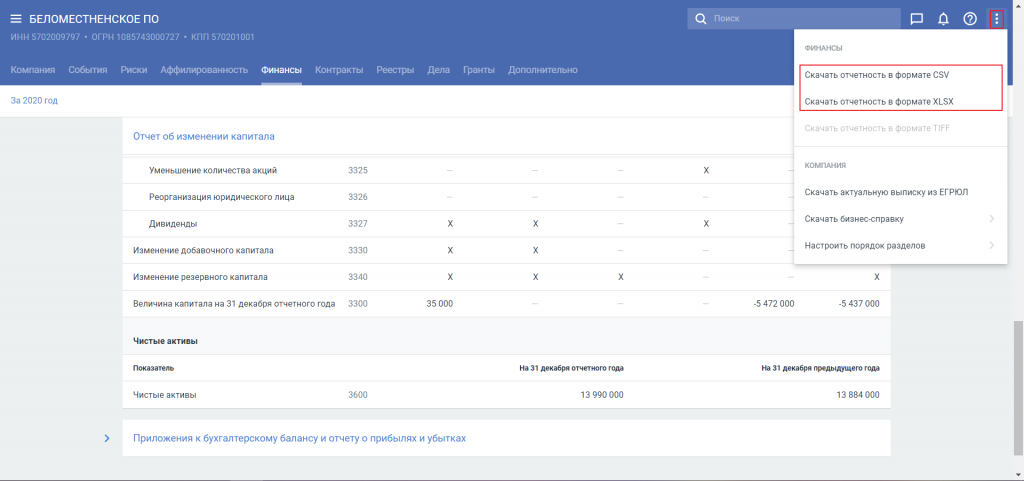Select the Изменение добавочного капитала row label
This screenshot has height=481, width=1024.
203,250
